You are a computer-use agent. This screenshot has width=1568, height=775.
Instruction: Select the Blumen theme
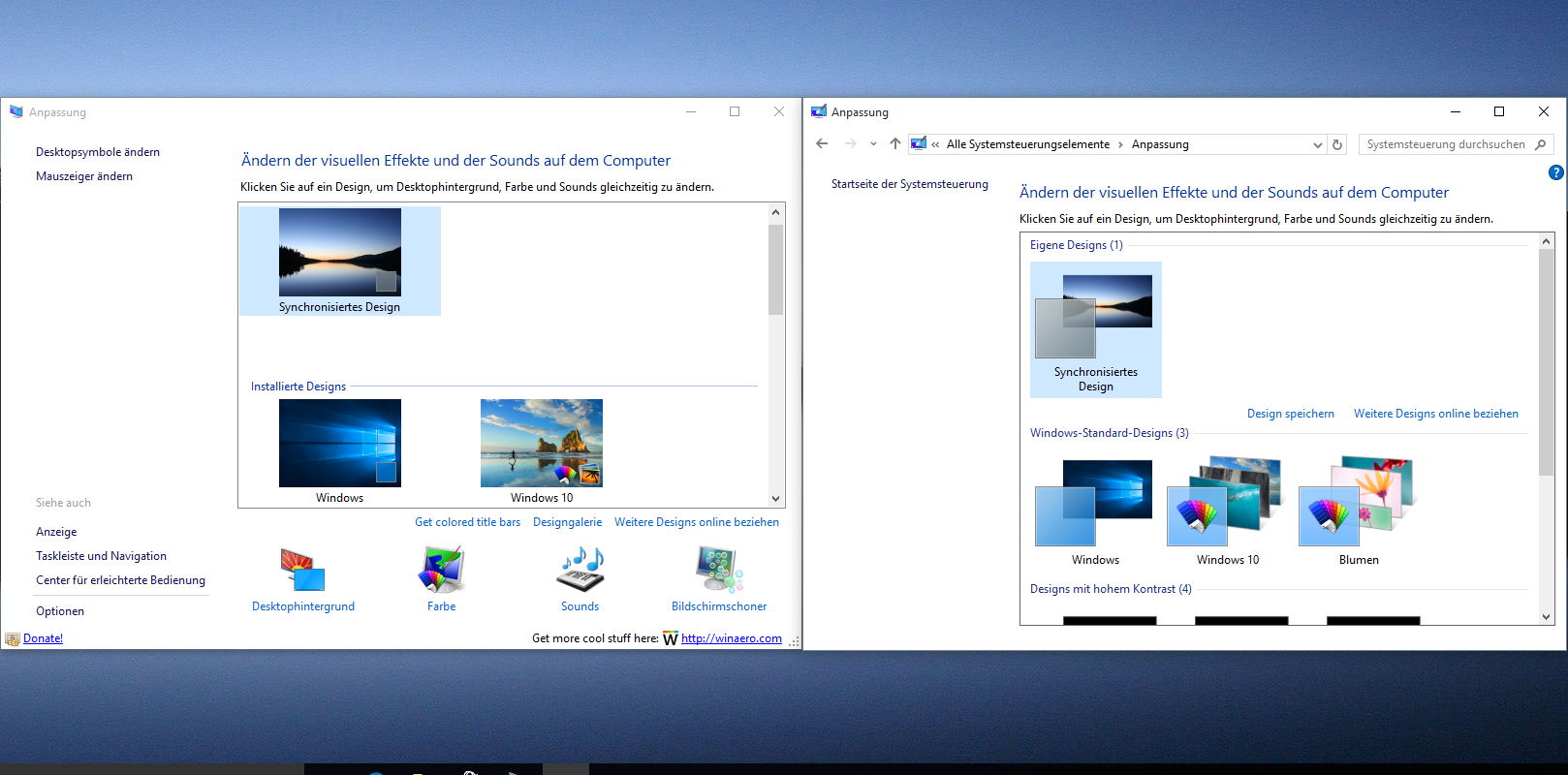coord(1359,511)
